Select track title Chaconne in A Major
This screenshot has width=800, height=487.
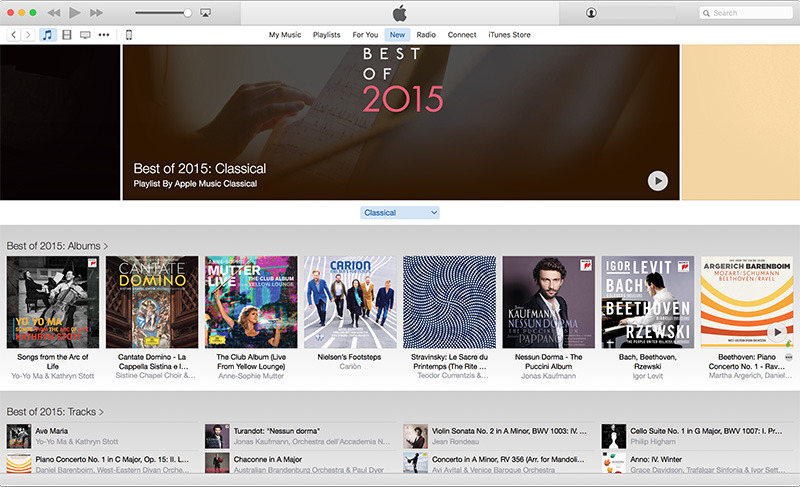[x=268, y=459]
